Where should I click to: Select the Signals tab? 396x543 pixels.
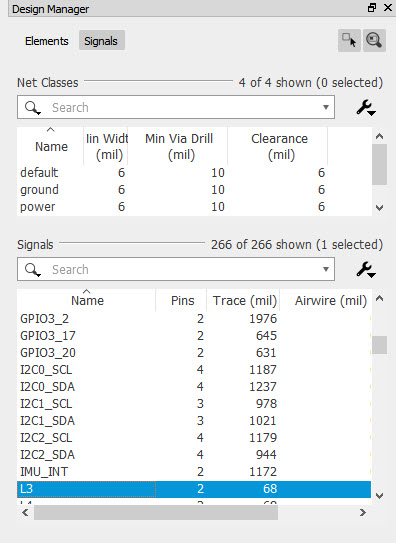(x=101, y=41)
